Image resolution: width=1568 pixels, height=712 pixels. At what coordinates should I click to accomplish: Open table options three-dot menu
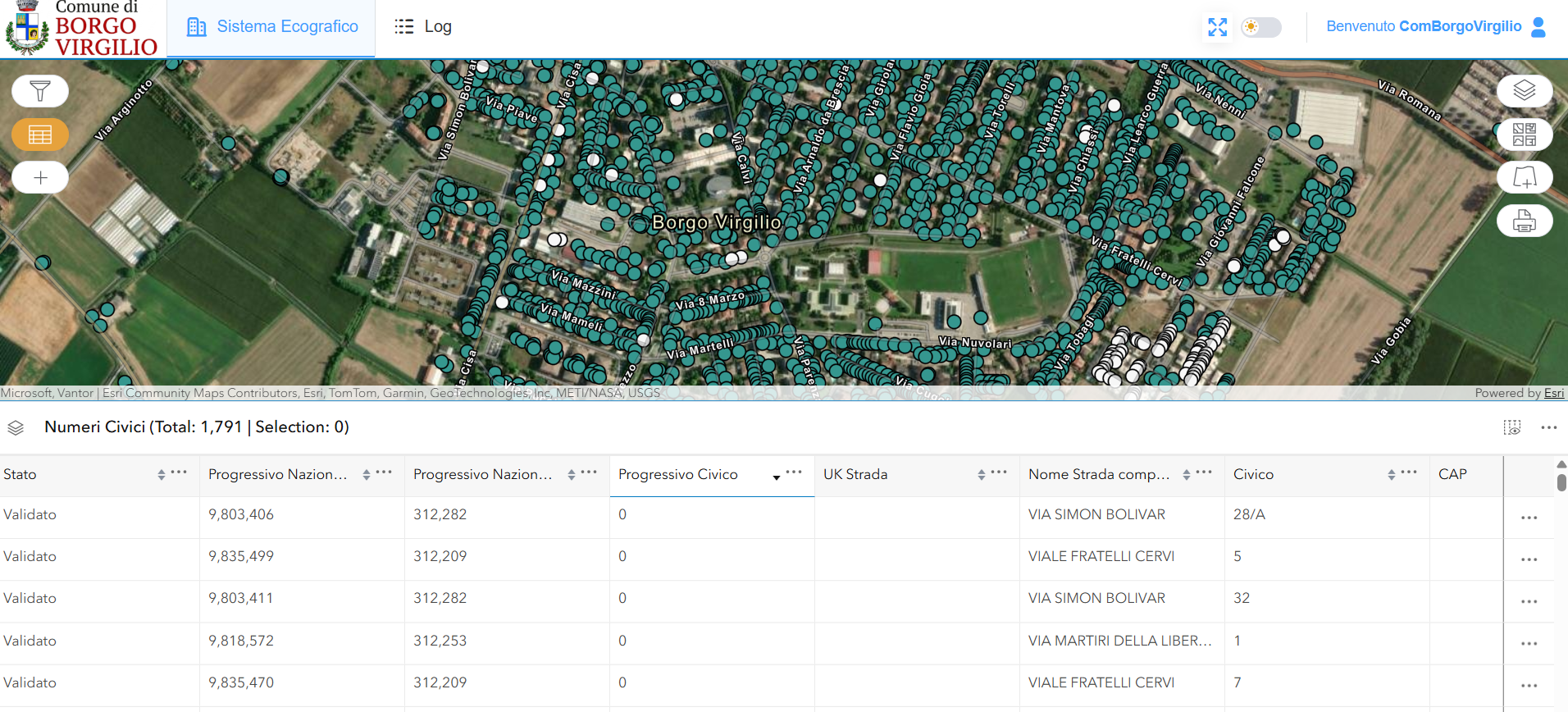point(1548,427)
